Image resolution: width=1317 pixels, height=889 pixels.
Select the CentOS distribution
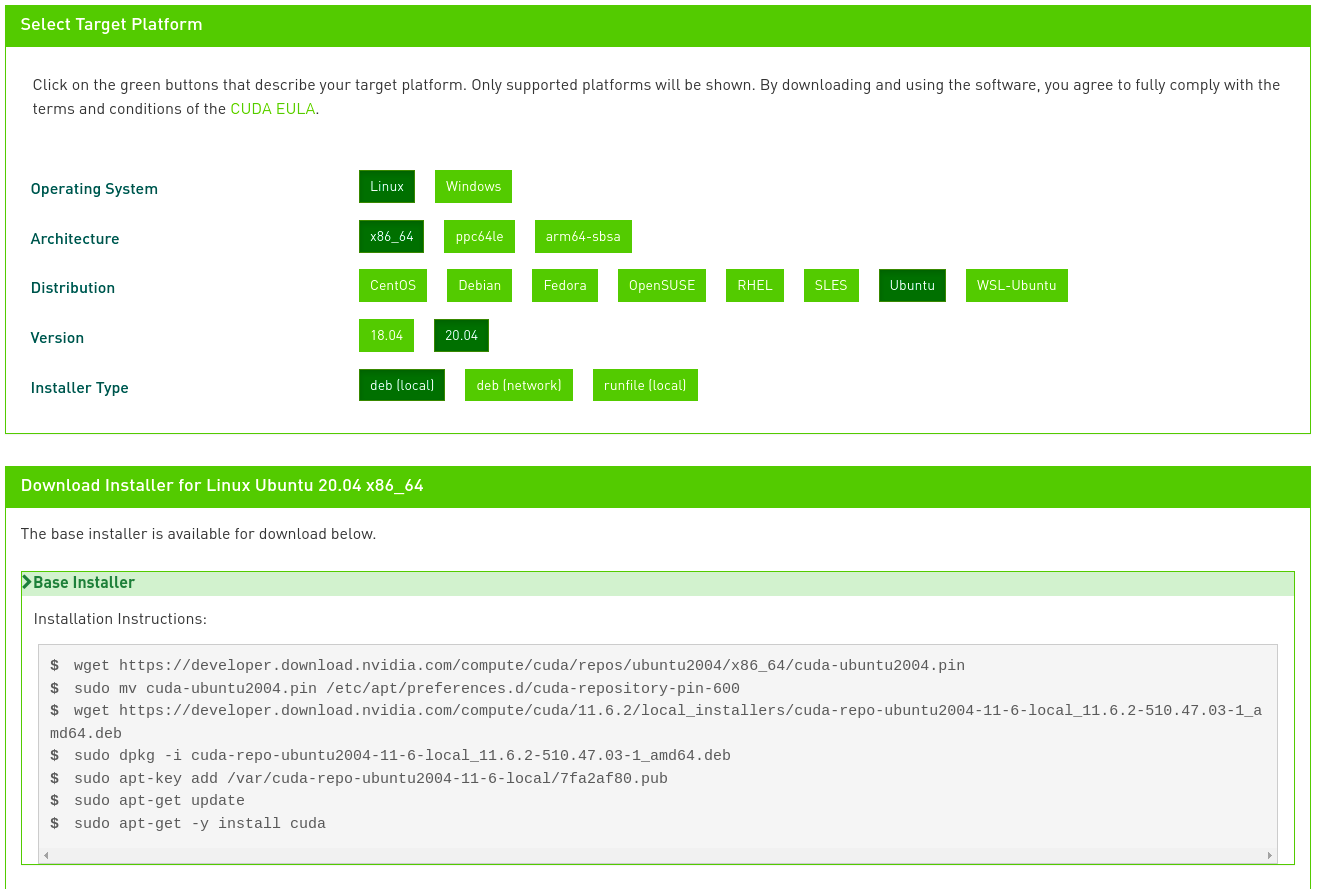coord(392,285)
